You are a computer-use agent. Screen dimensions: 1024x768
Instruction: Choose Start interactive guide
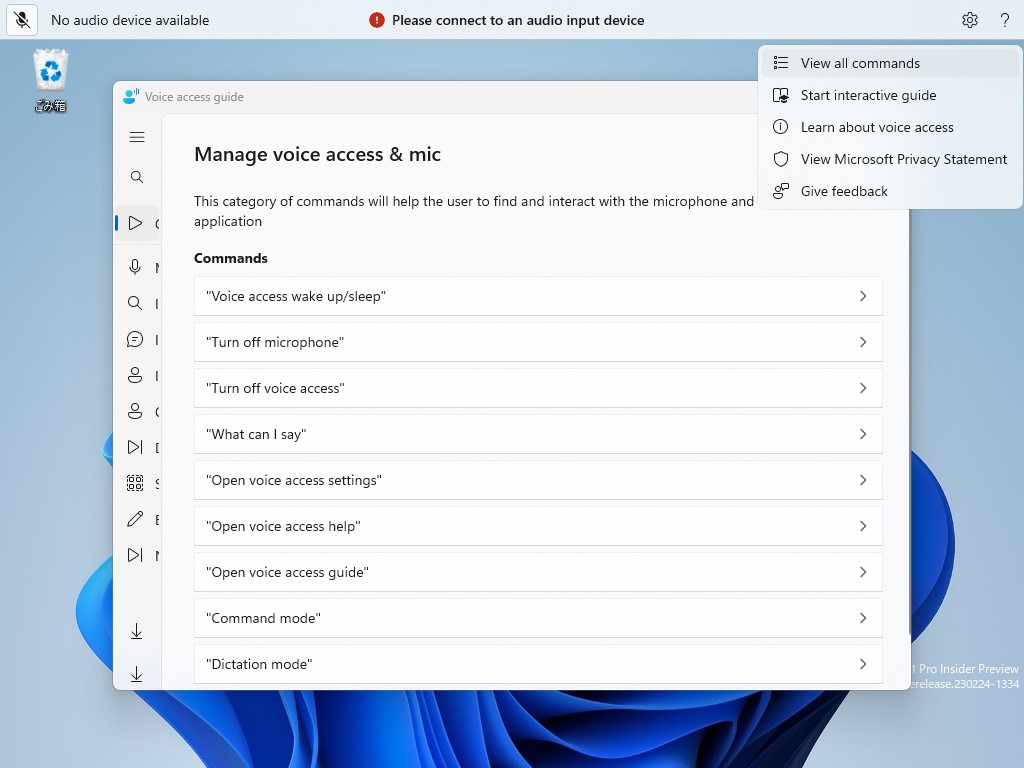pyautogui.click(x=868, y=95)
